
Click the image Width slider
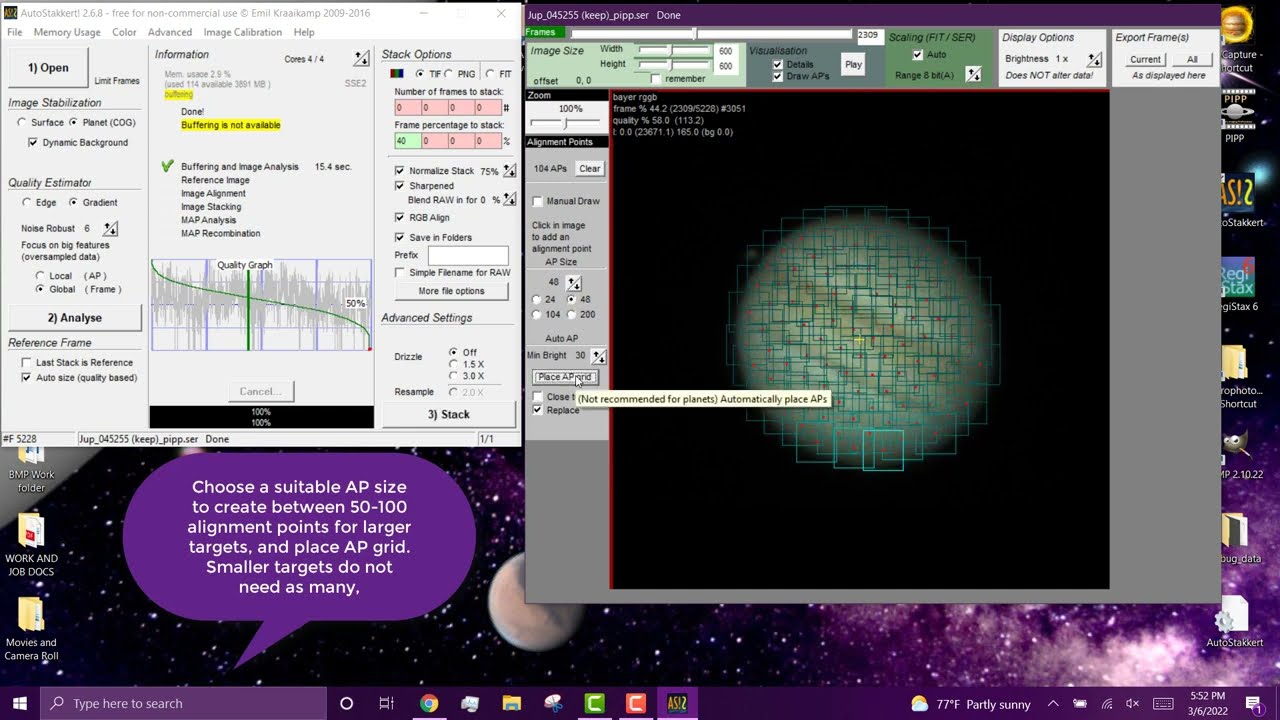pyautogui.click(x=673, y=49)
